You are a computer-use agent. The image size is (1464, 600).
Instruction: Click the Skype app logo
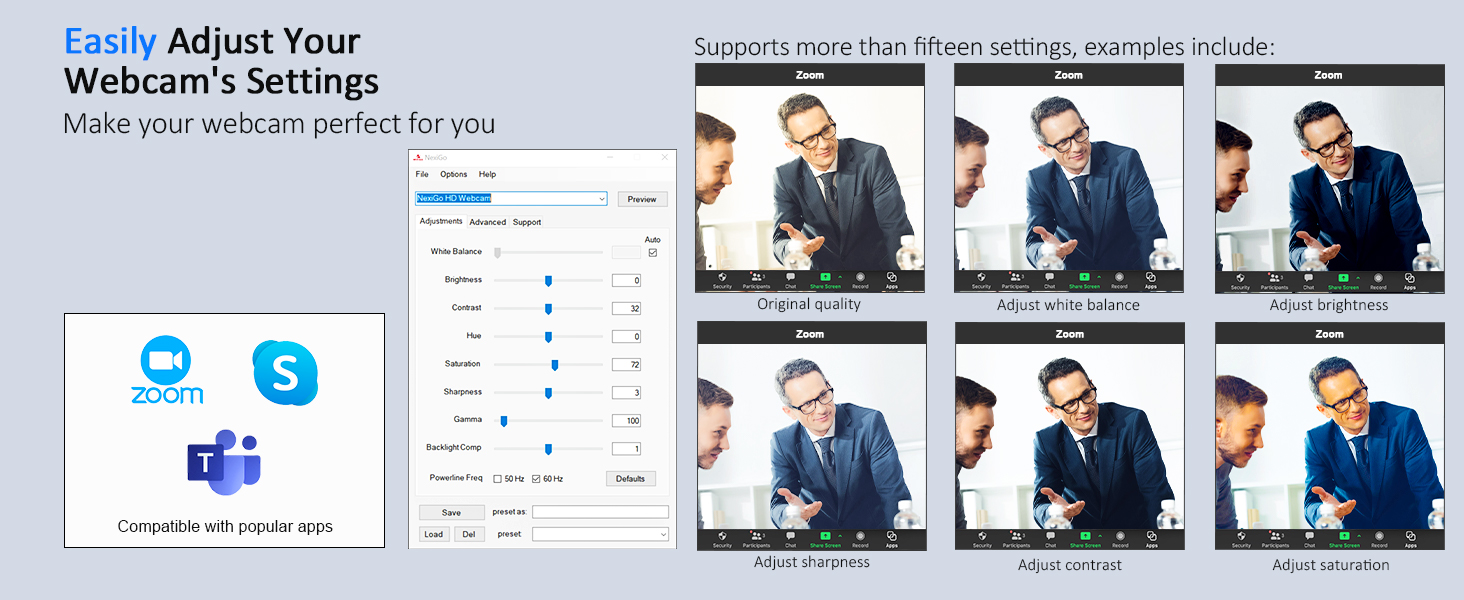285,373
